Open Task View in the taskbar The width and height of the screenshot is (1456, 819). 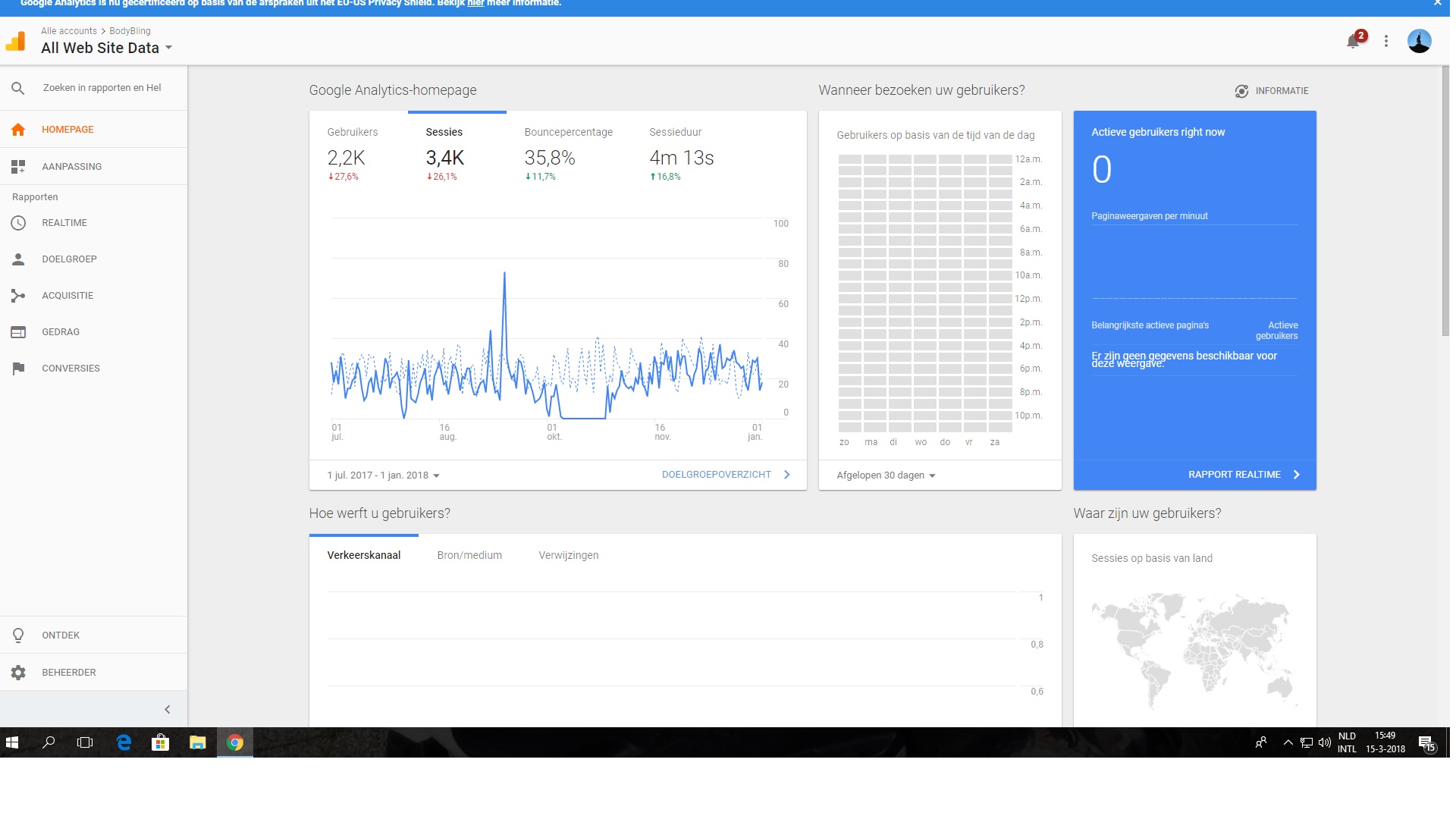tap(85, 742)
